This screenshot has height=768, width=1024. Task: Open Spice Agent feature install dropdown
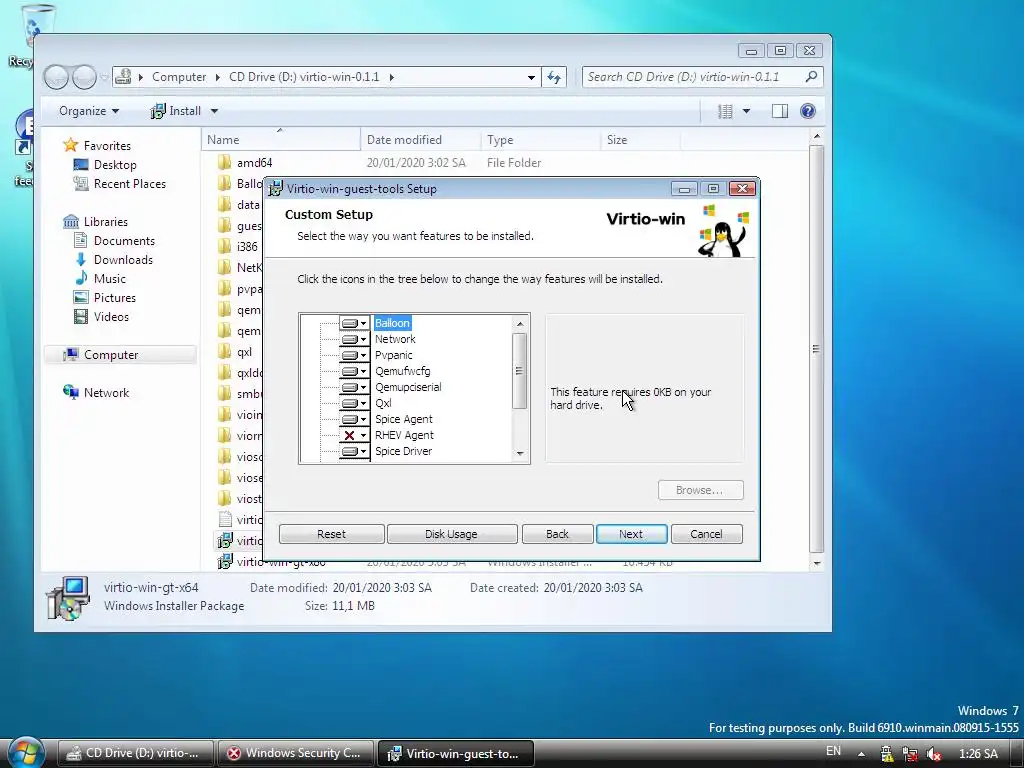pos(354,419)
